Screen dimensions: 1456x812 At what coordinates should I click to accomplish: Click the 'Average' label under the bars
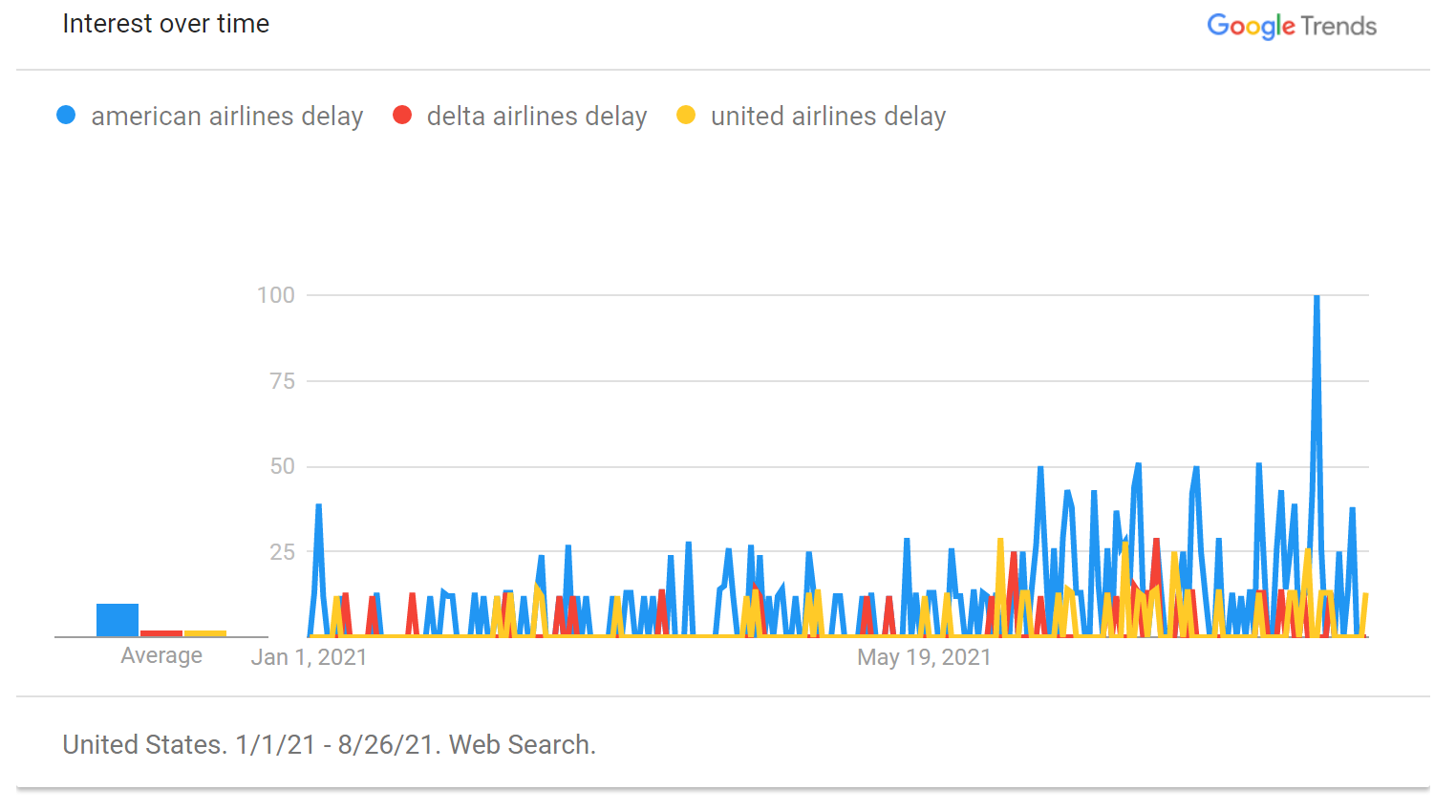click(x=161, y=656)
